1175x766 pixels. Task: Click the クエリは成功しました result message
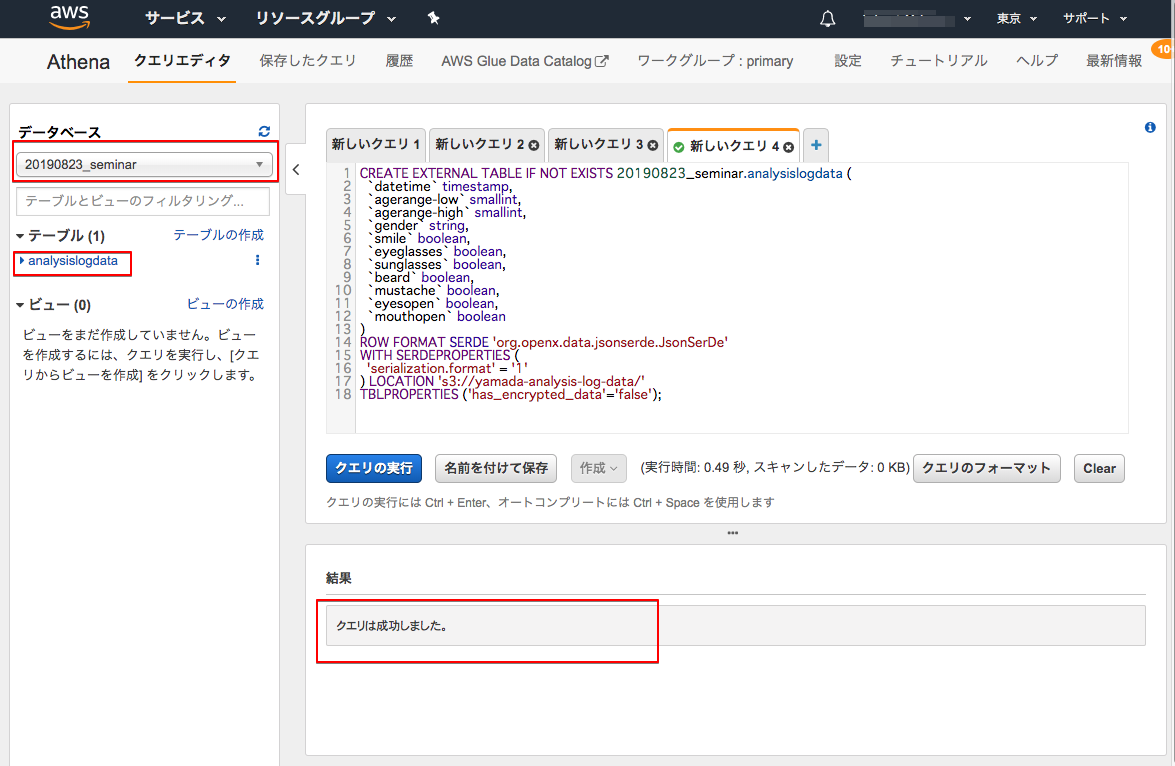point(391,626)
